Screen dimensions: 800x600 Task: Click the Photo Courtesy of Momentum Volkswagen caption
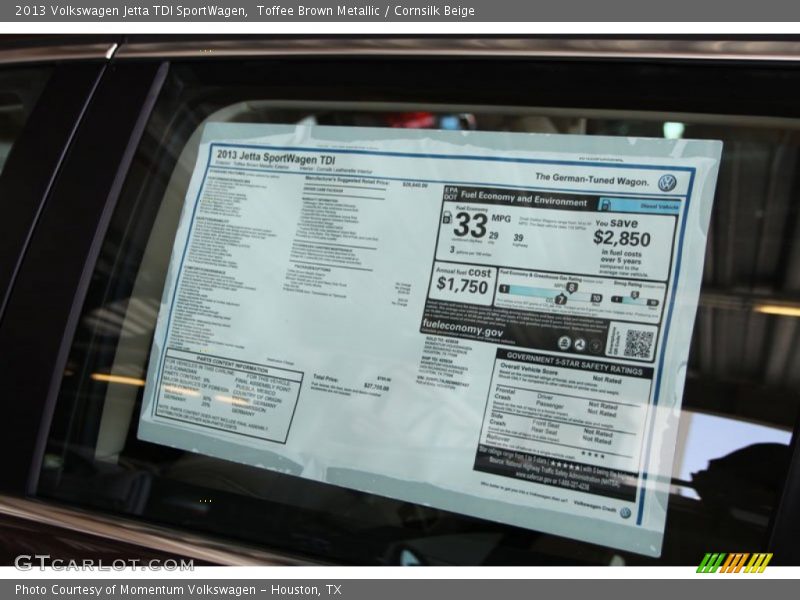click(x=178, y=590)
